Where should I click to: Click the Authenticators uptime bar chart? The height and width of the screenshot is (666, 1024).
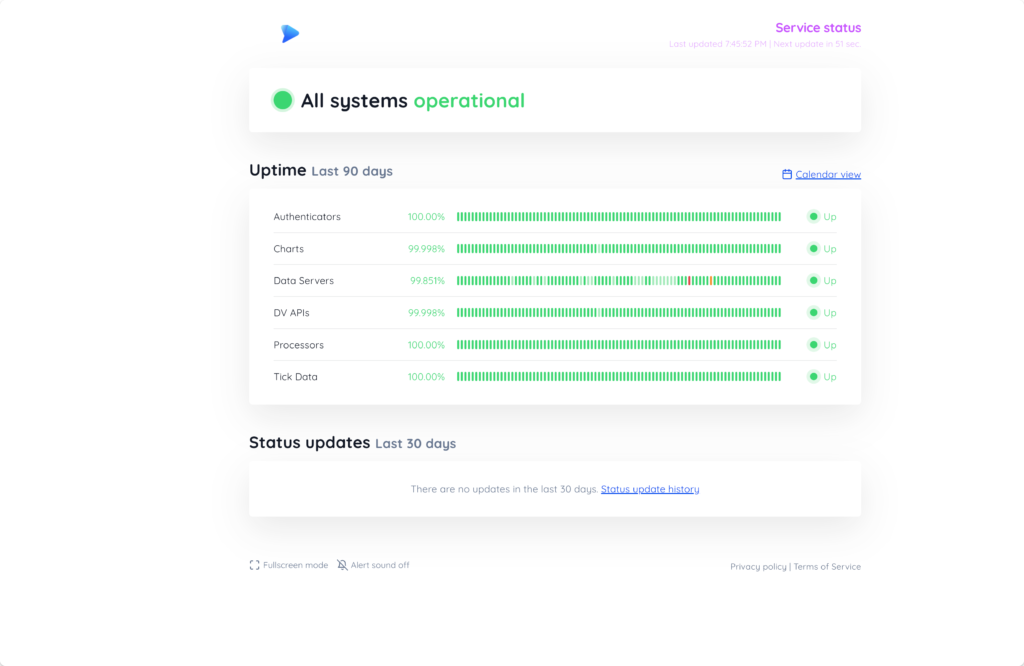(618, 217)
